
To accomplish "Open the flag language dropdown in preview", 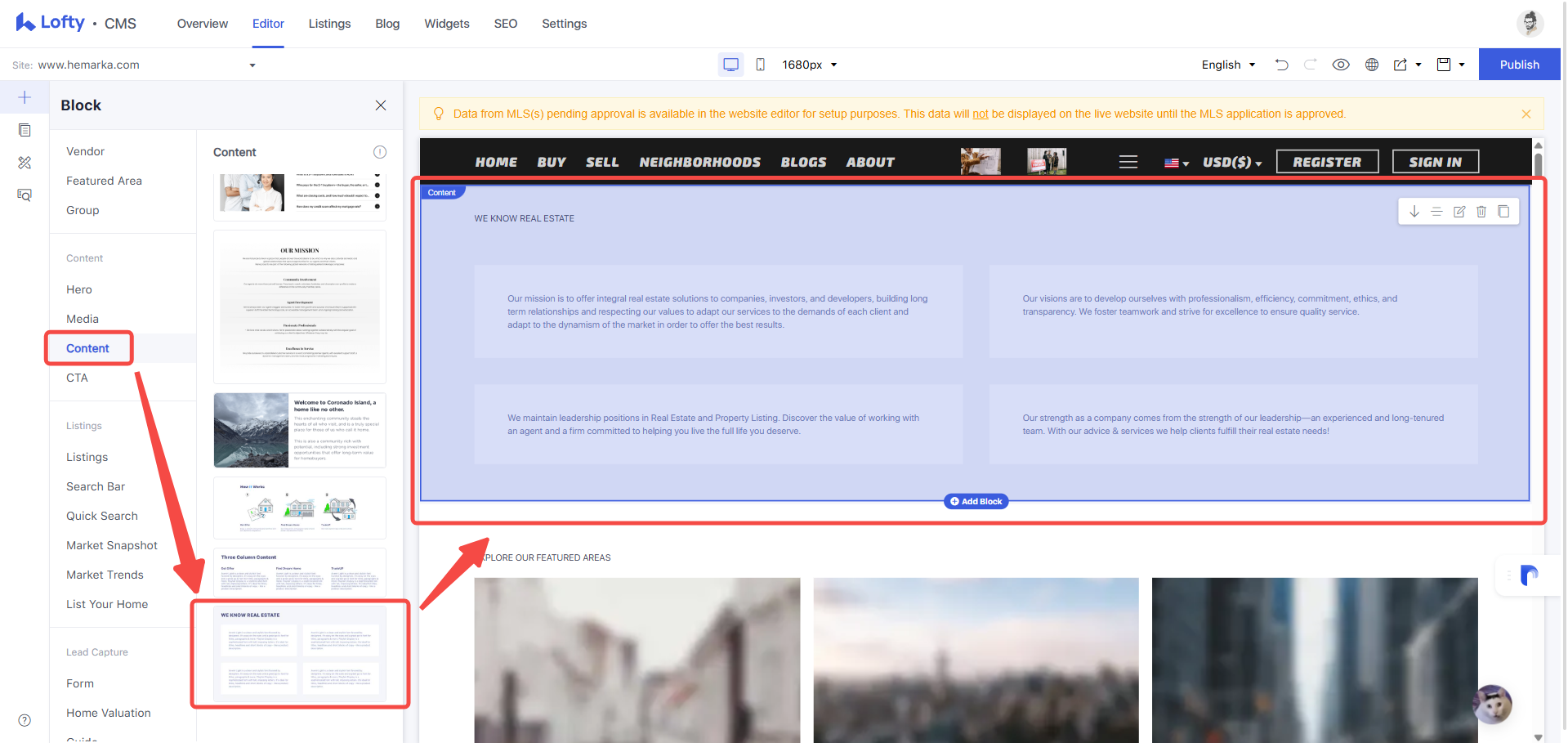I will (x=1177, y=163).
